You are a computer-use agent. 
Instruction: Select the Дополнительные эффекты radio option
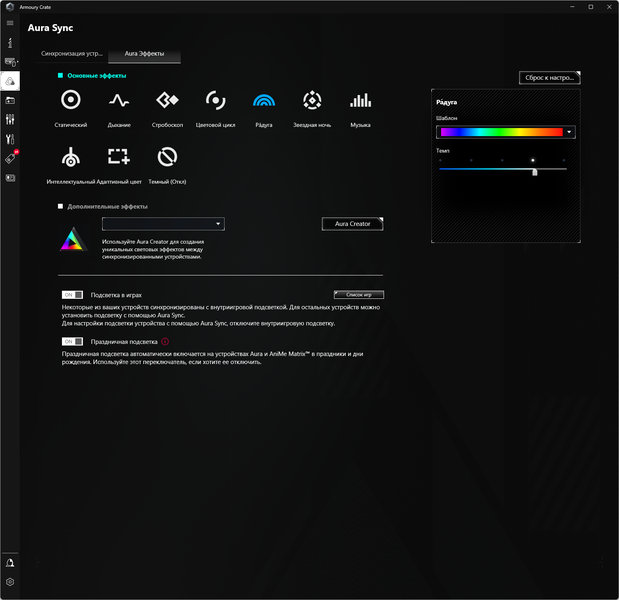(60, 206)
